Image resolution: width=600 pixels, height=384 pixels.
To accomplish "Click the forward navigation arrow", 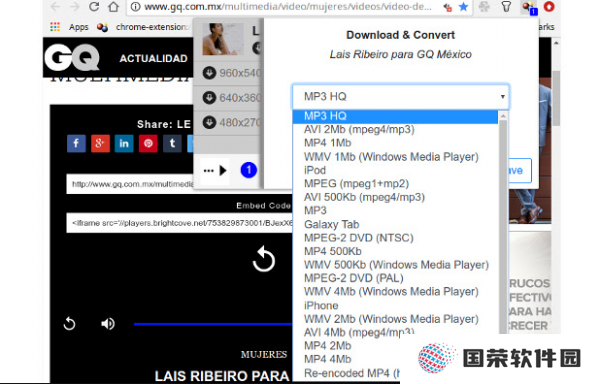I will pos(75,7).
